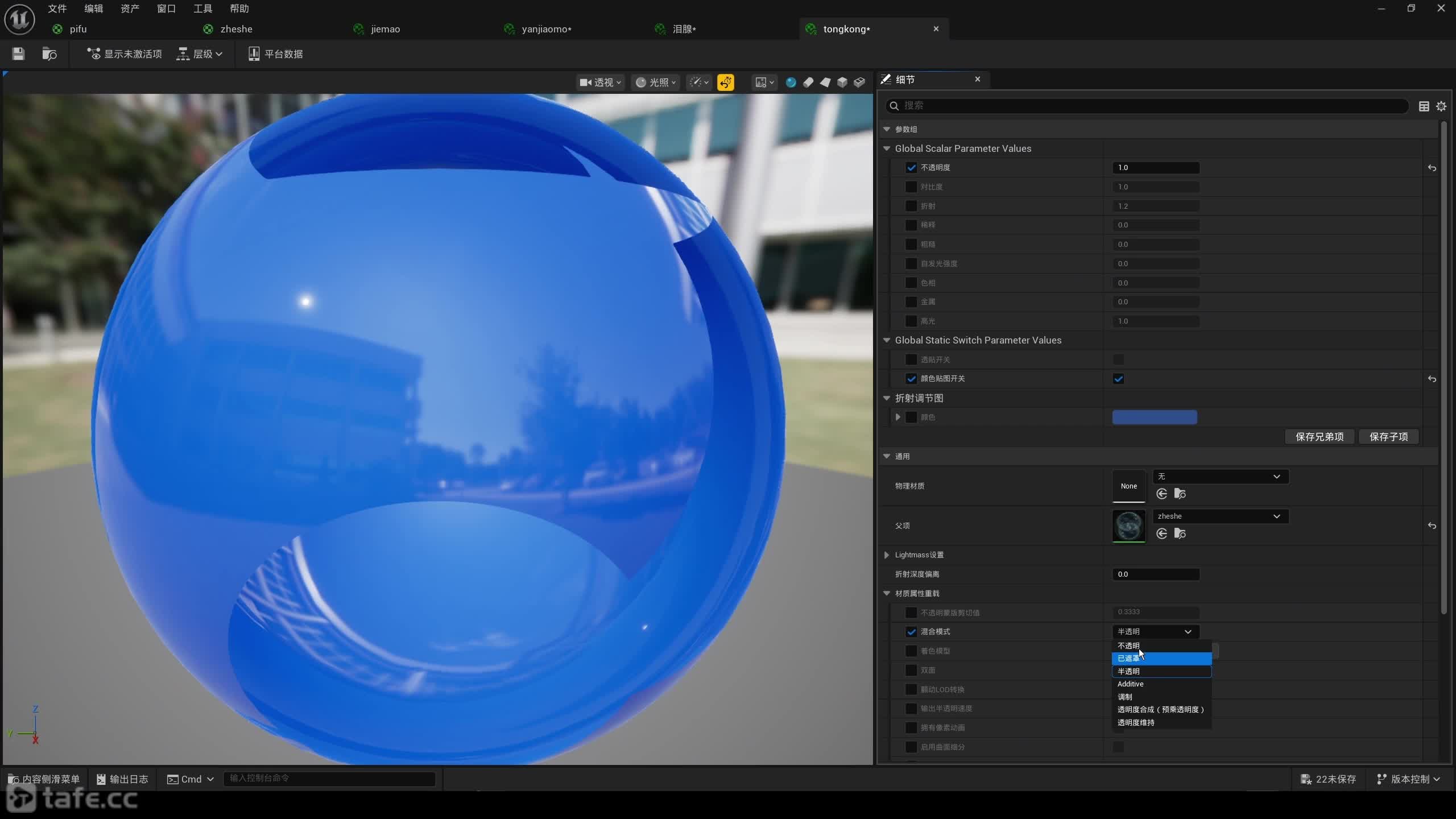The width and height of the screenshot is (1456, 819).
Task: Open the Unreal Engine logo button
Action: (x=19, y=19)
